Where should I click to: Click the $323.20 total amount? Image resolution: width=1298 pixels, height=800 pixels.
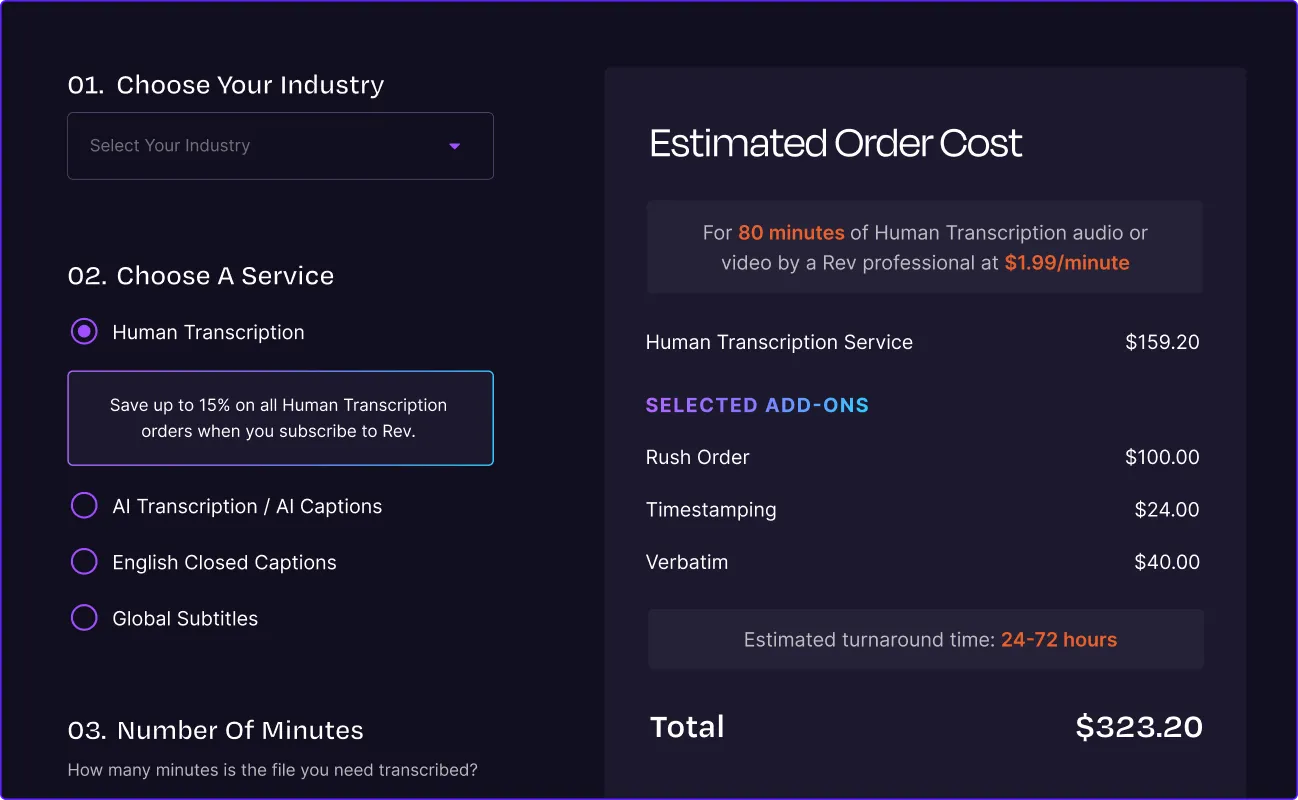point(1139,727)
